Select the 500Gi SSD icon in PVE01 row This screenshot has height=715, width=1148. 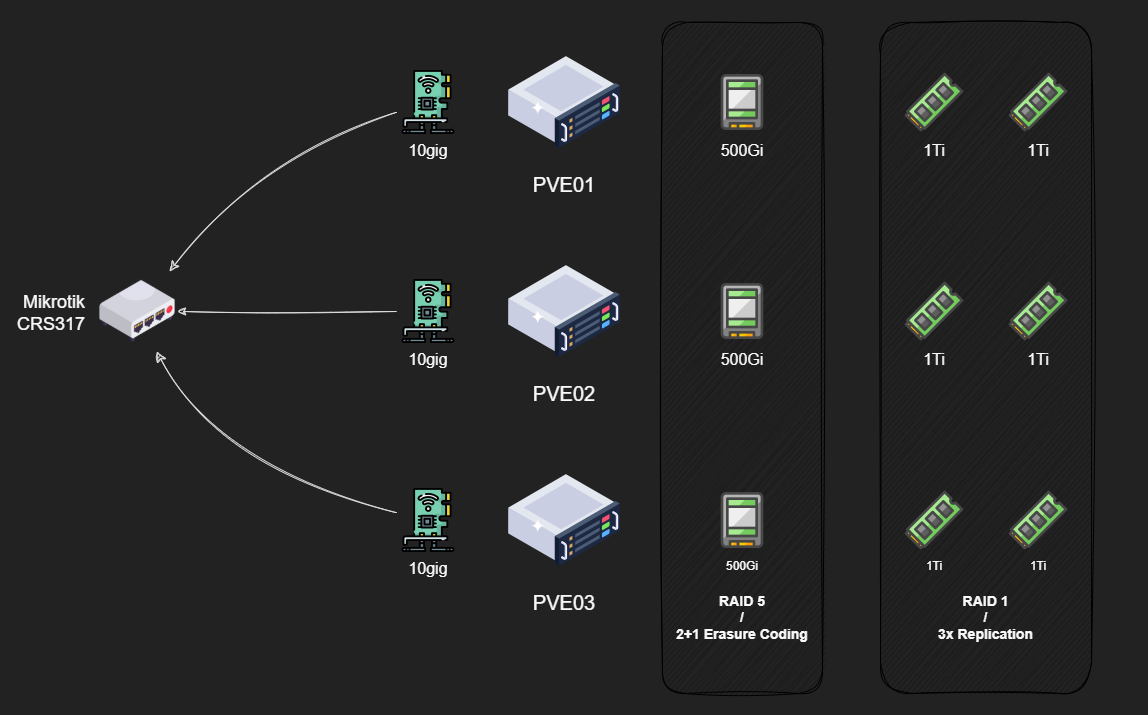(x=742, y=102)
